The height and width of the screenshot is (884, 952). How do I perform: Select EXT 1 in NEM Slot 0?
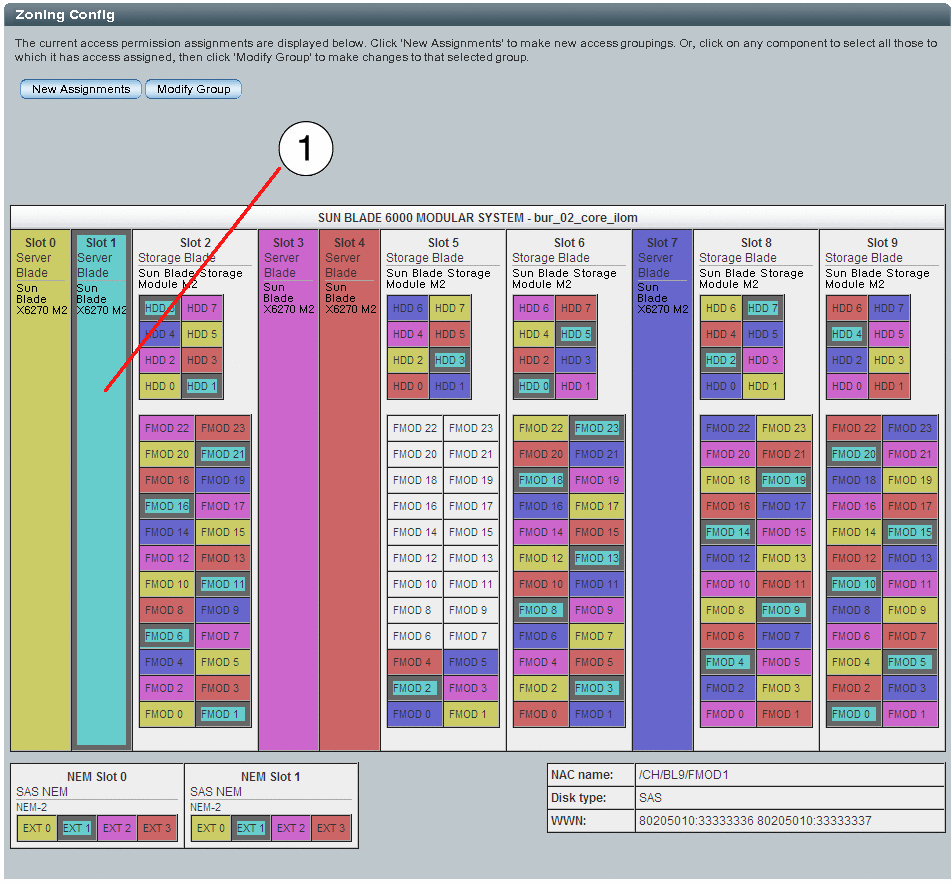[x=77, y=828]
